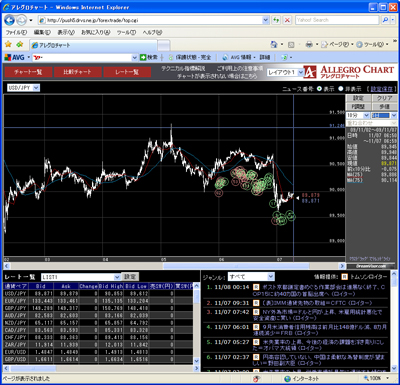This screenshot has height=385, width=400.
Task: Open the レイアウト1 layout dropdown
Action: (x=285, y=72)
